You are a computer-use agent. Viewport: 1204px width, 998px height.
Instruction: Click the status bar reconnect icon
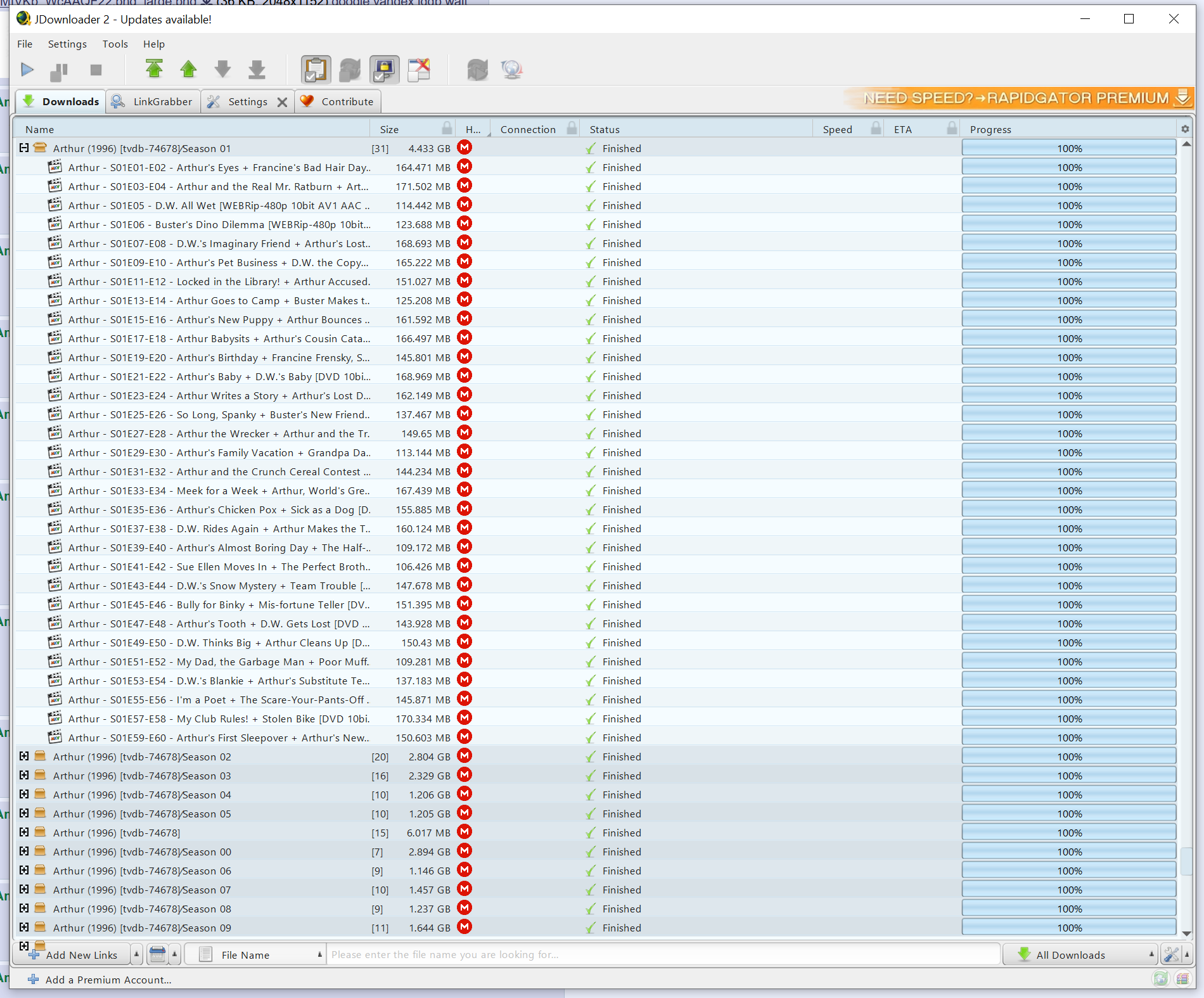click(x=1160, y=979)
